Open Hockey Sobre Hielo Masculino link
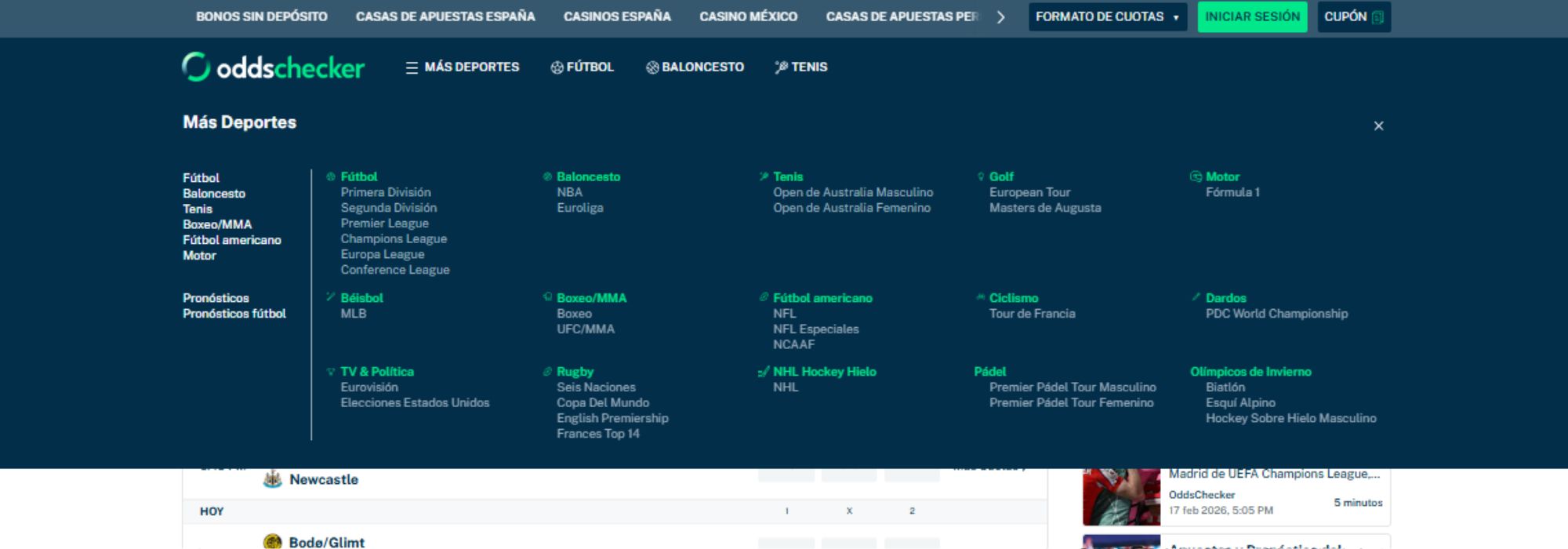 (1291, 419)
